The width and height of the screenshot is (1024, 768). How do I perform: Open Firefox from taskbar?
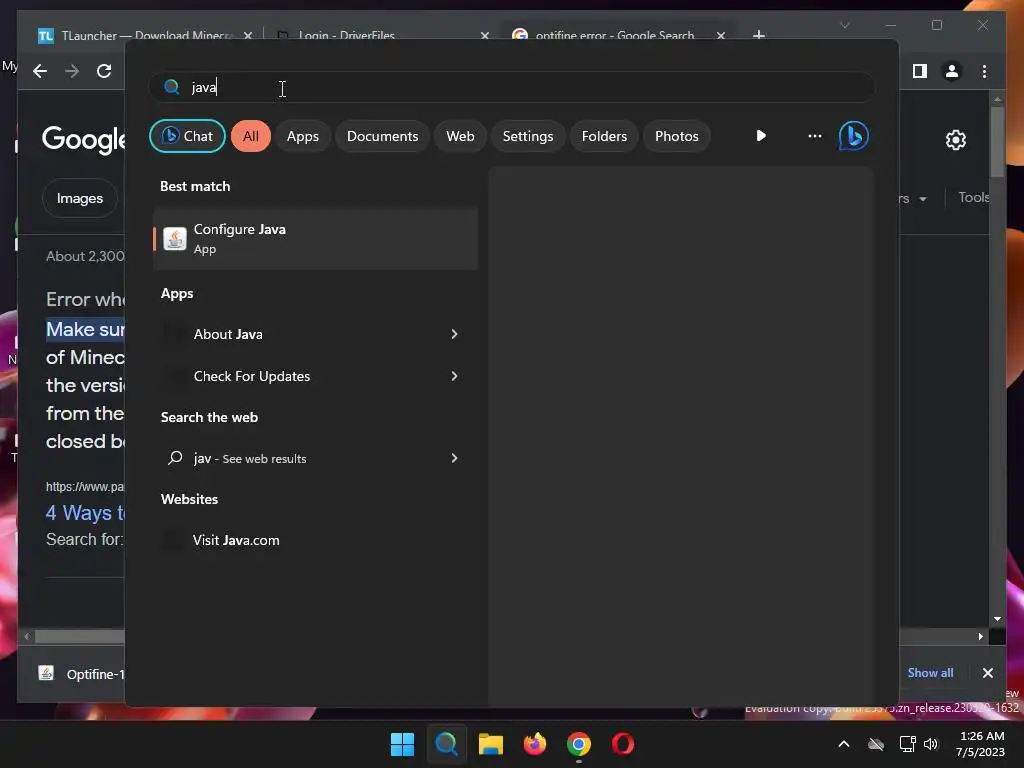coord(535,744)
